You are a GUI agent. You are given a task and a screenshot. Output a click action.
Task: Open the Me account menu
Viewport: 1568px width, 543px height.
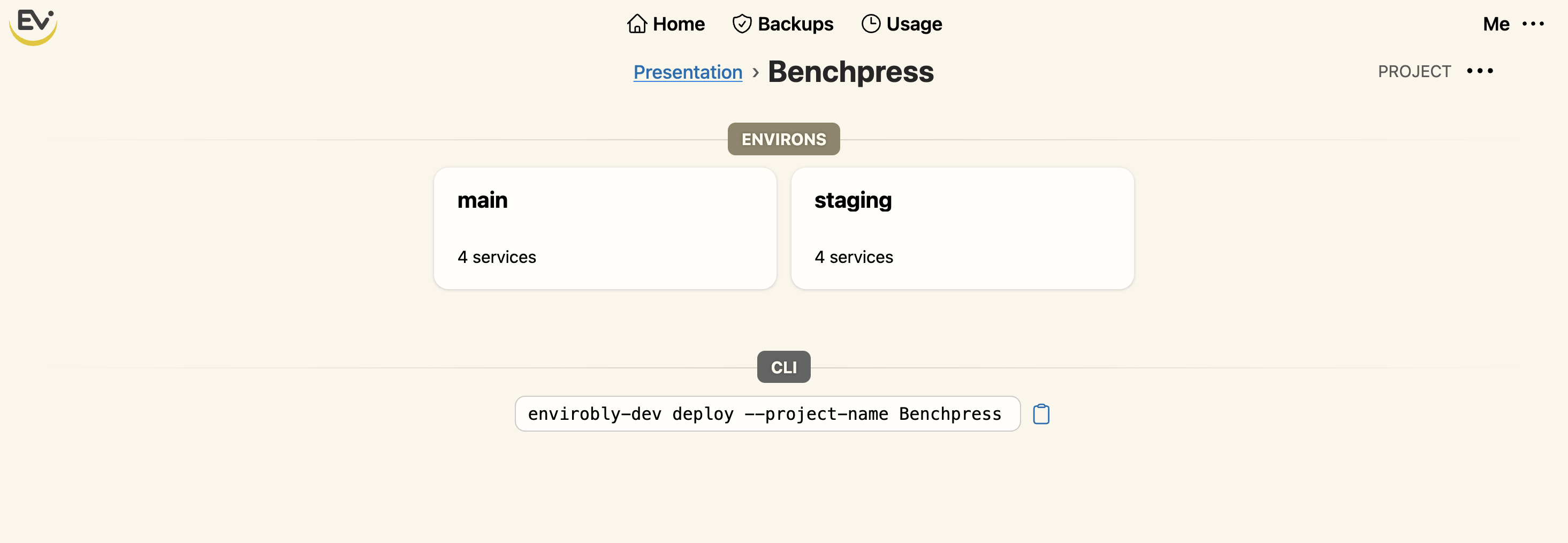[1496, 25]
